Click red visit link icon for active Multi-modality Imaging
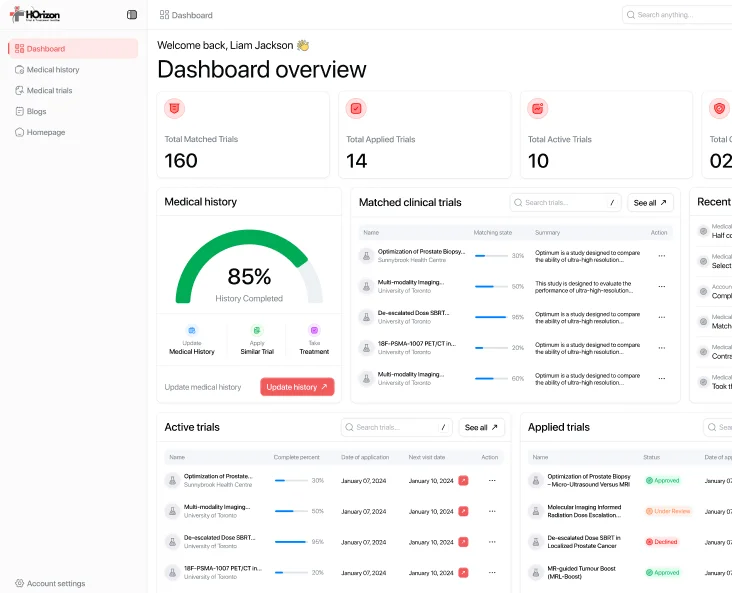 point(463,511)
